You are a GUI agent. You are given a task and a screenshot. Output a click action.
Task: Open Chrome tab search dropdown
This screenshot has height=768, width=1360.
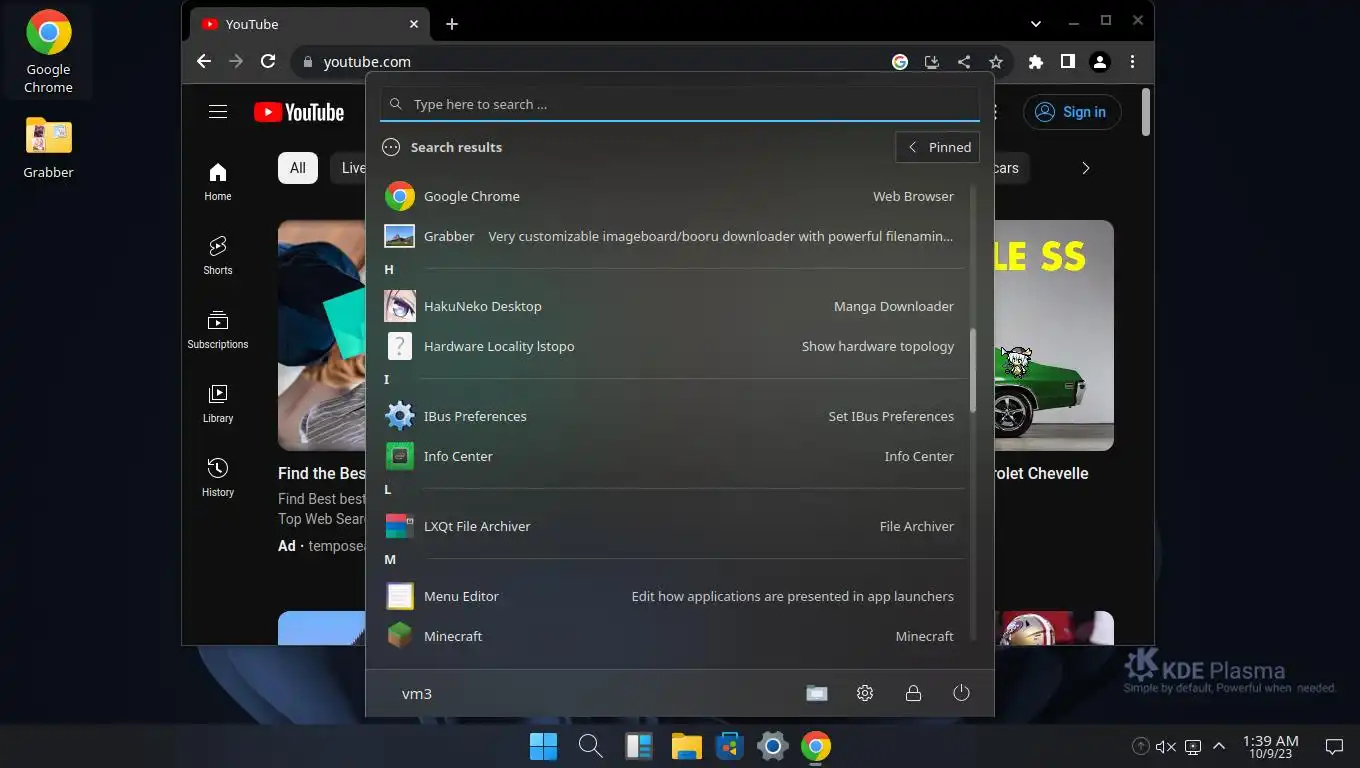1036,23
